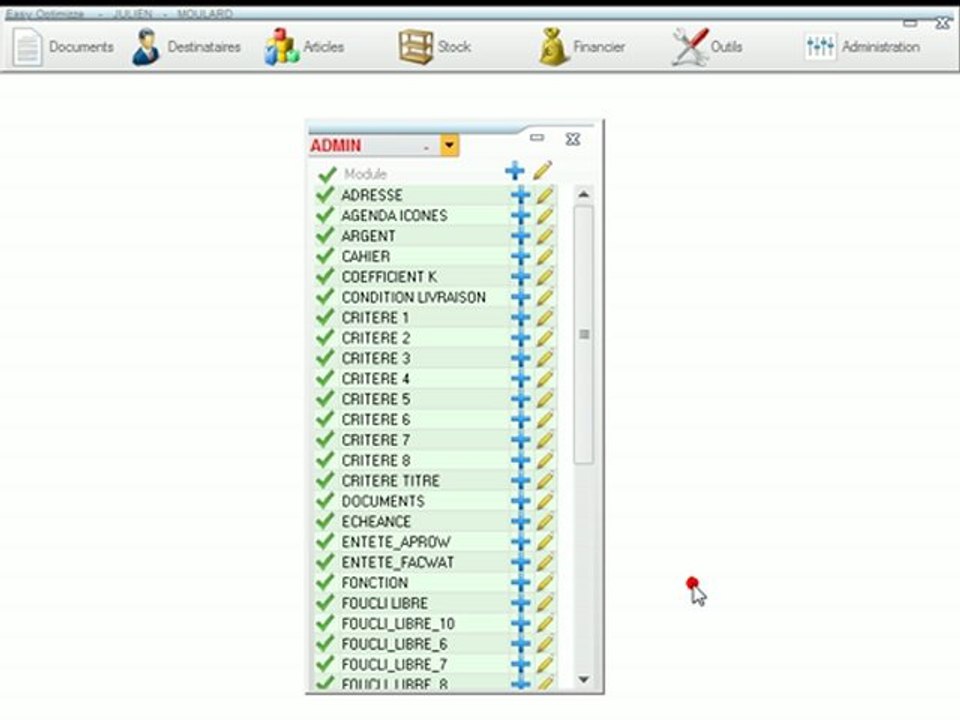Toggle the ADRESSE checkmark

325,195
